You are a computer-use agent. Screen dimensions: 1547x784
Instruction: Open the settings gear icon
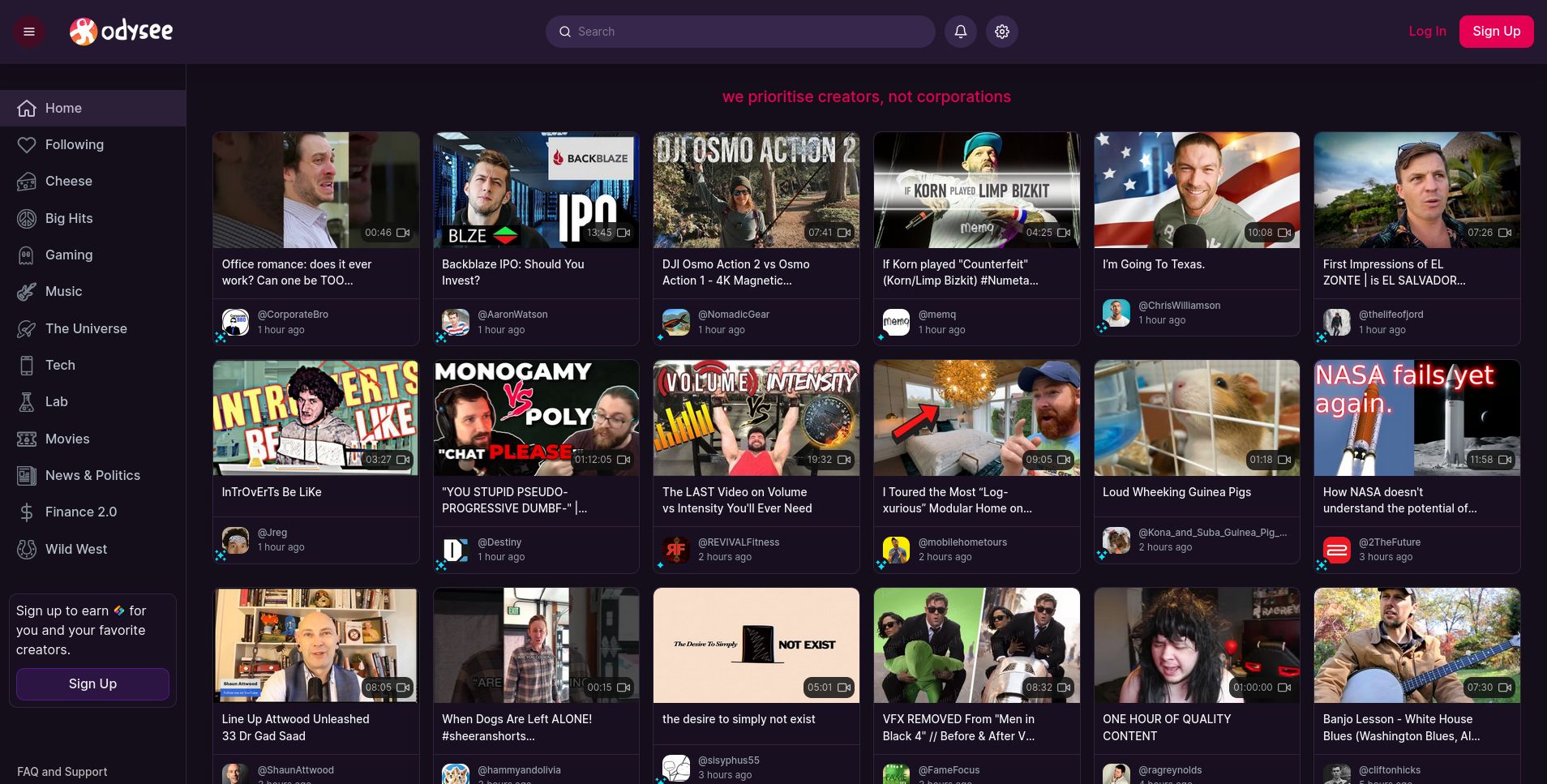(1002, 32)
